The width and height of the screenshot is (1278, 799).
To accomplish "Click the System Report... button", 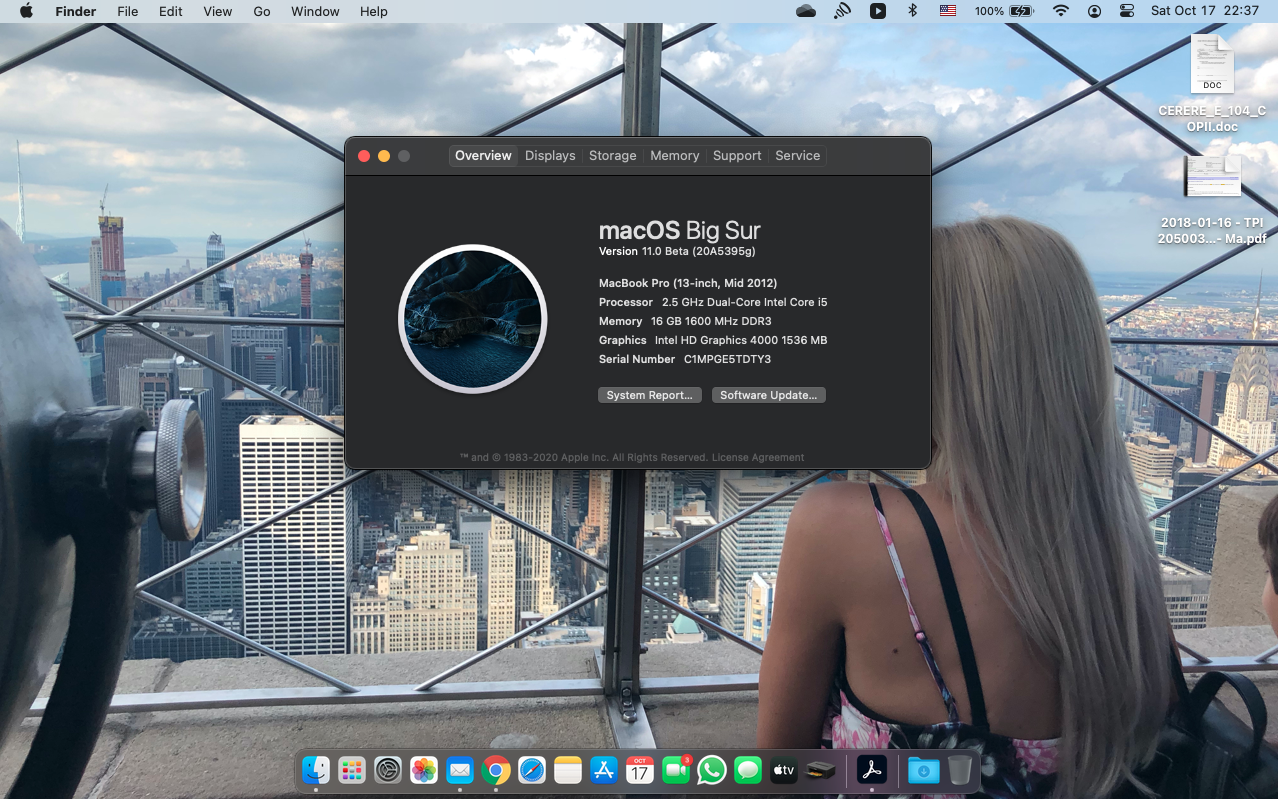I will coord(650,395).
